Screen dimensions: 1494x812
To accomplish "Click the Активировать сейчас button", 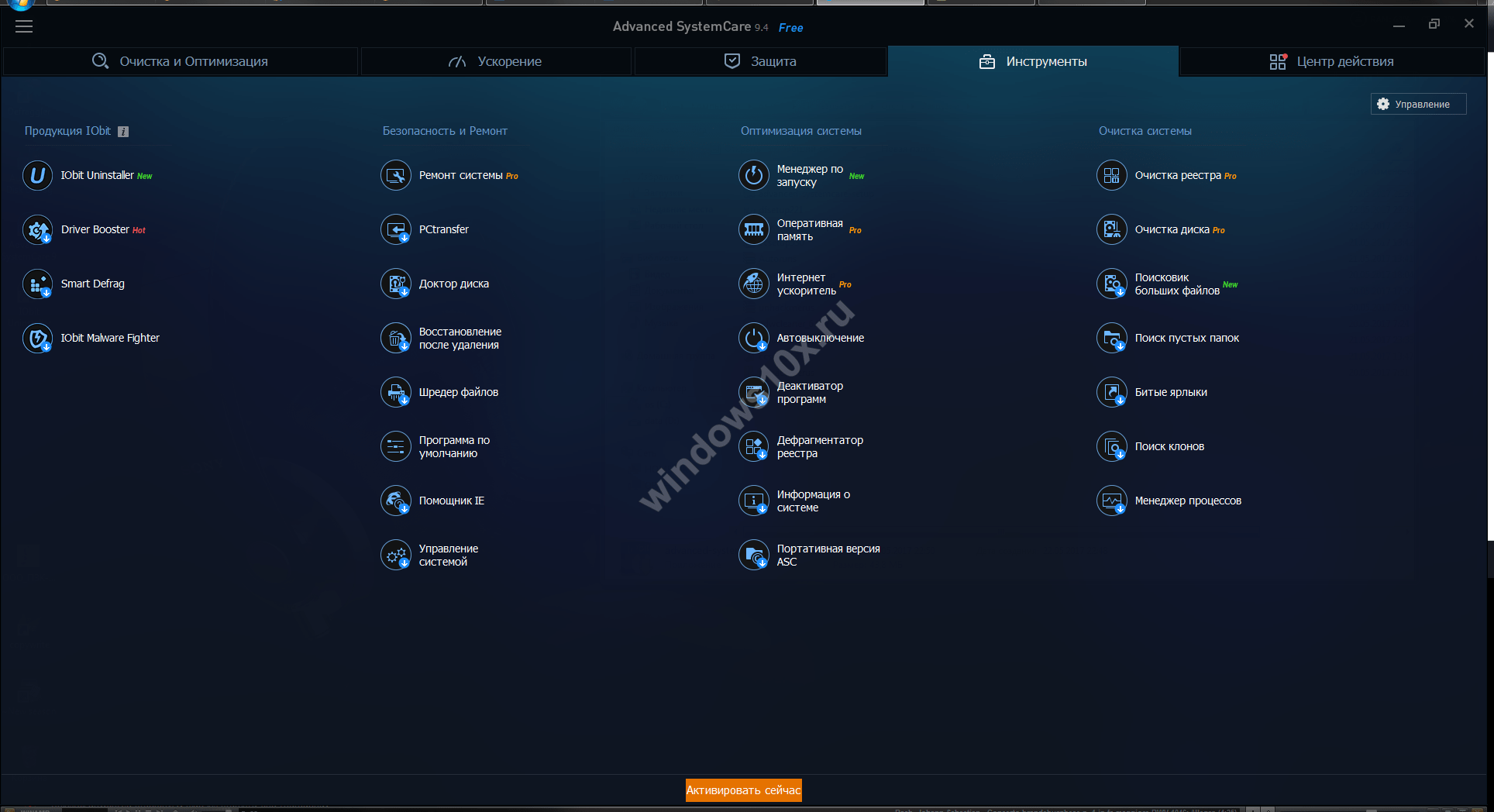I will click(743, 790).
